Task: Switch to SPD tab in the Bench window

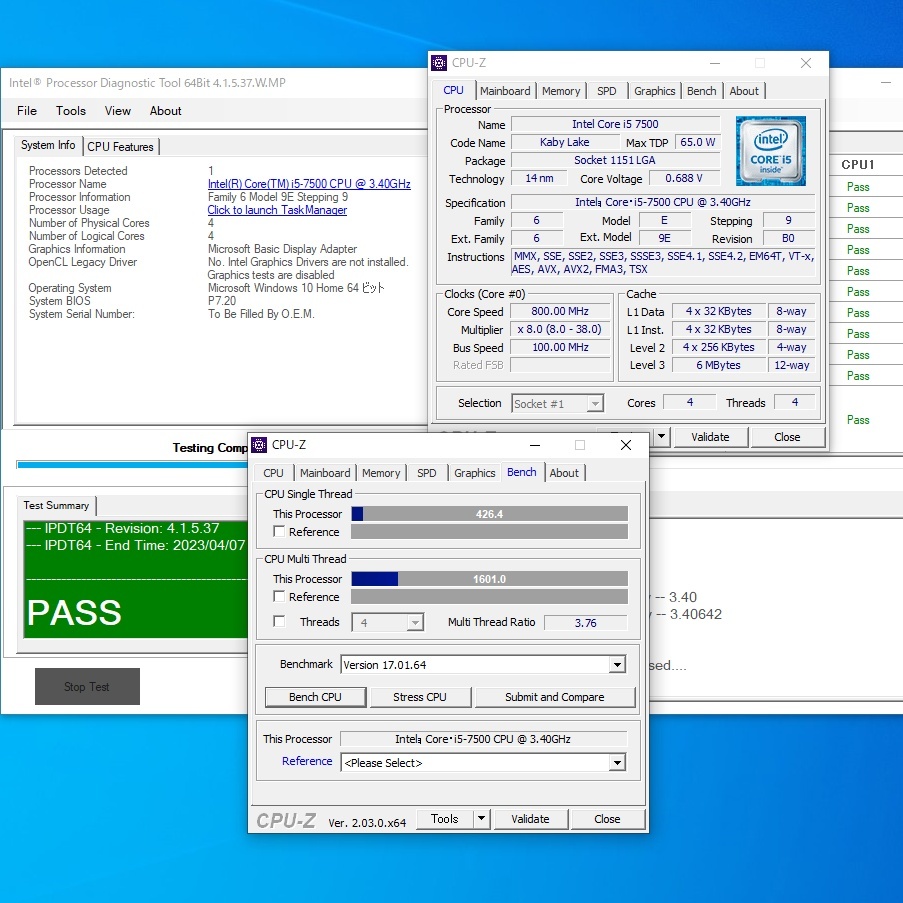Action: pos(427,473)
